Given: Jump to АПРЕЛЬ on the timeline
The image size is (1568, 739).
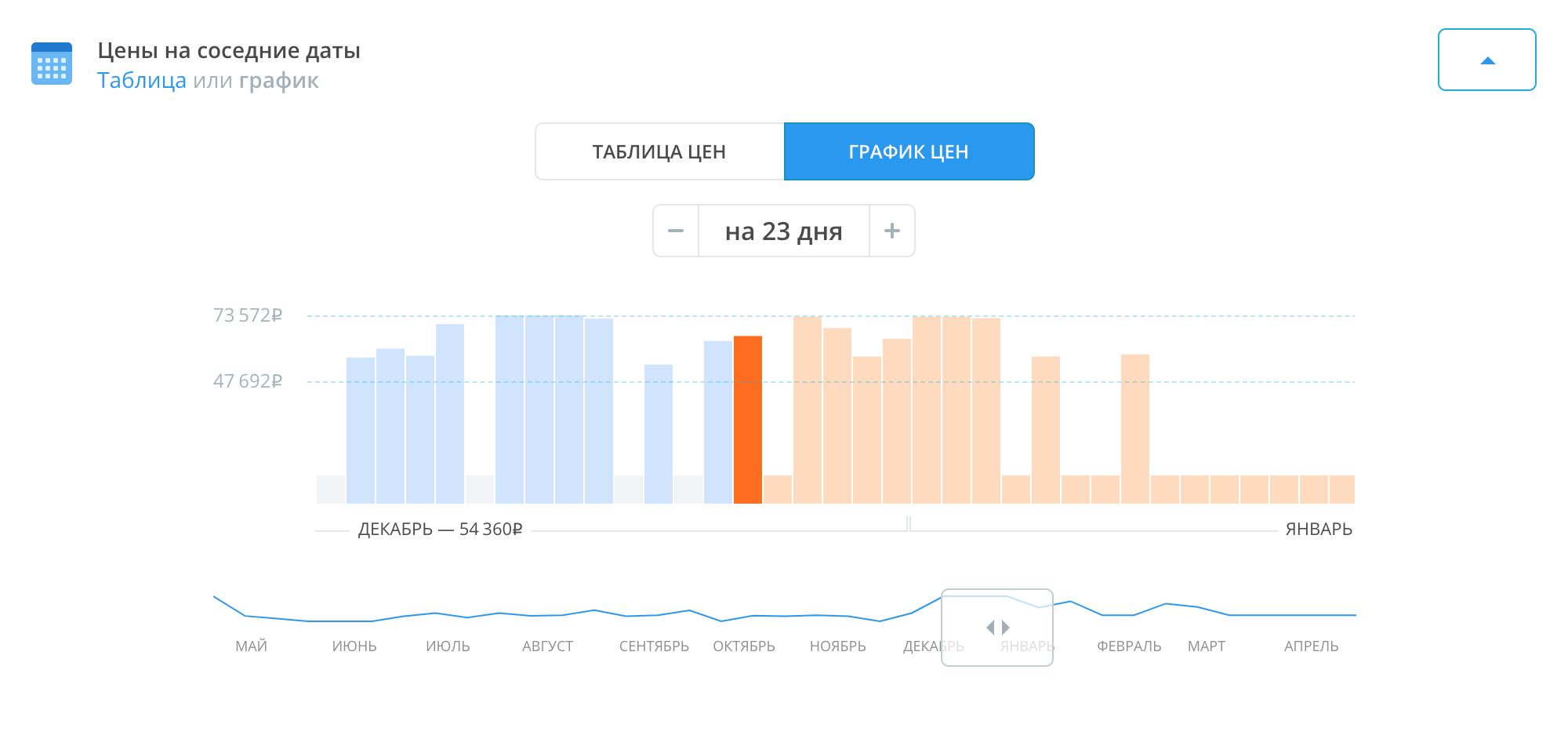Looking at the screenshot, I should coord(1311,646).
